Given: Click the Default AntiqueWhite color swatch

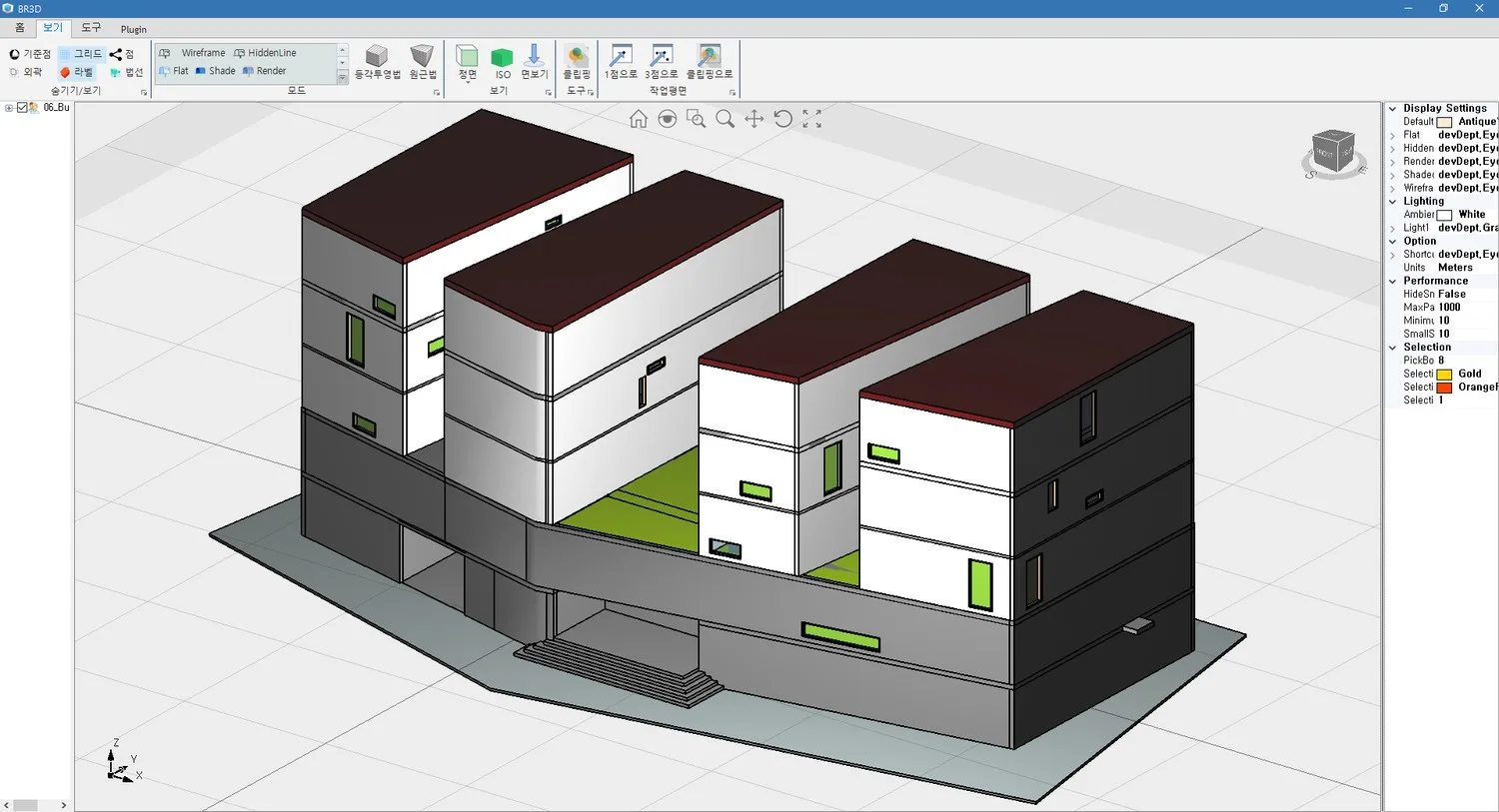Looking at the screenshot, I should tap(1444, 122).
